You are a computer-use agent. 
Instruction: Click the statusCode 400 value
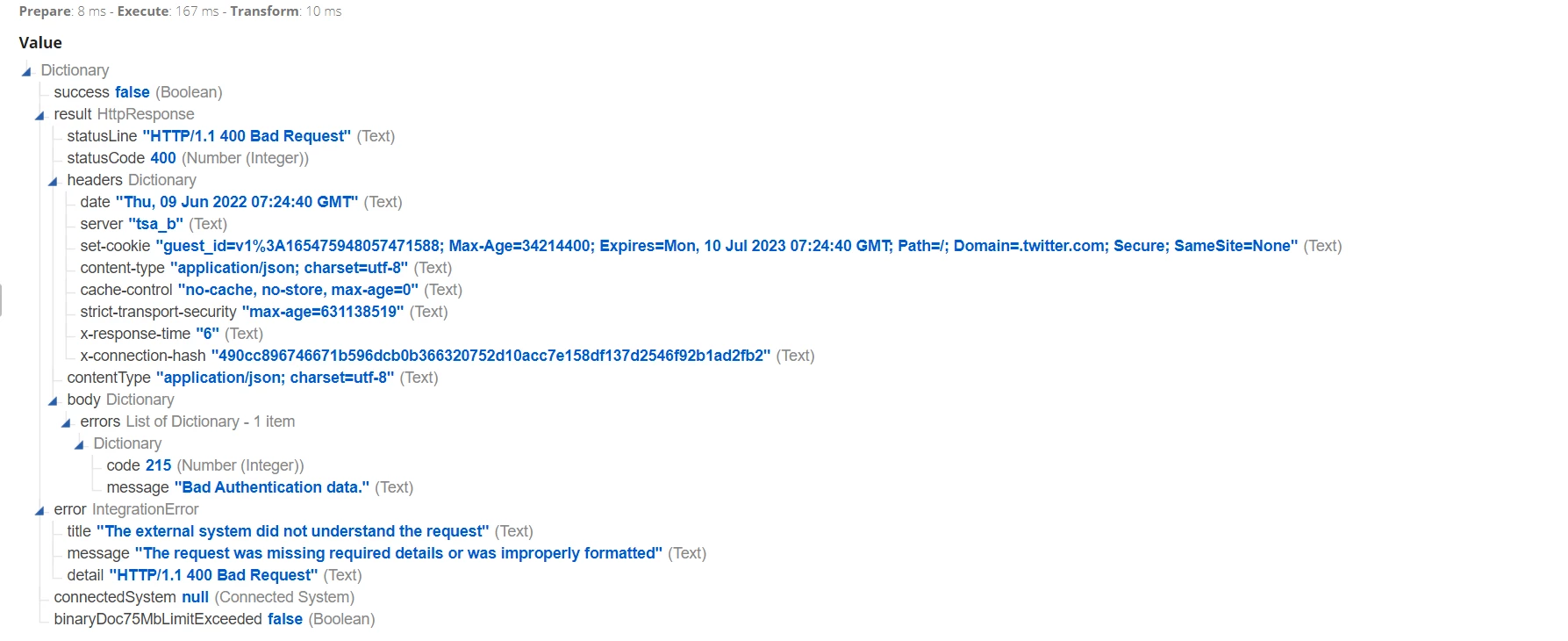coord(163,158)
